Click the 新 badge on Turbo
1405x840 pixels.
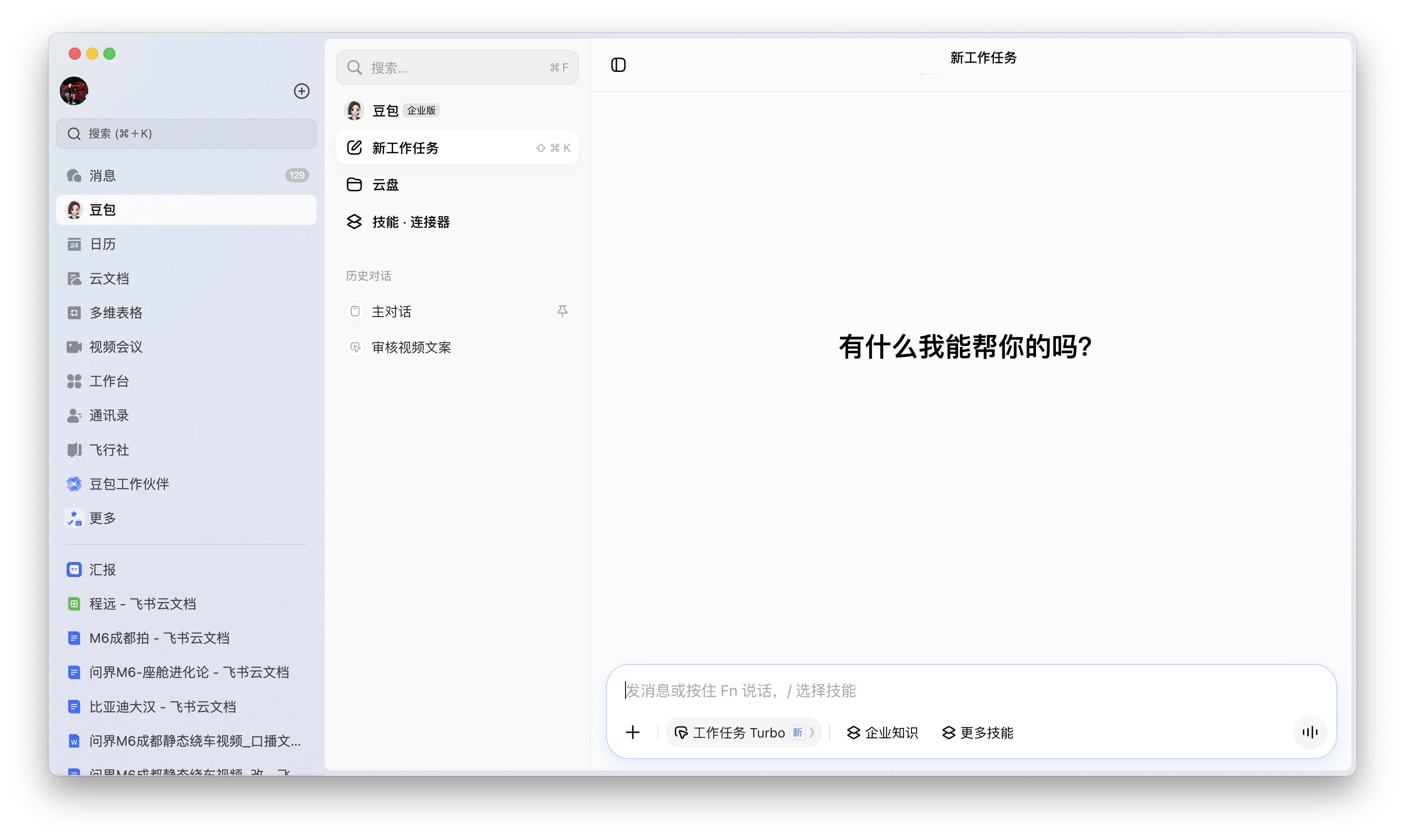(797, 732)
